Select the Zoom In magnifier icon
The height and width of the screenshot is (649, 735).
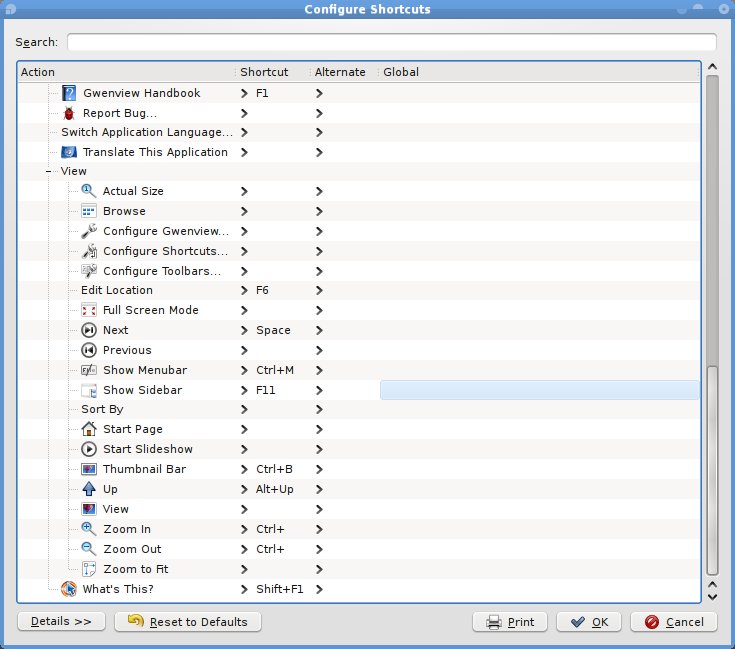89,529
